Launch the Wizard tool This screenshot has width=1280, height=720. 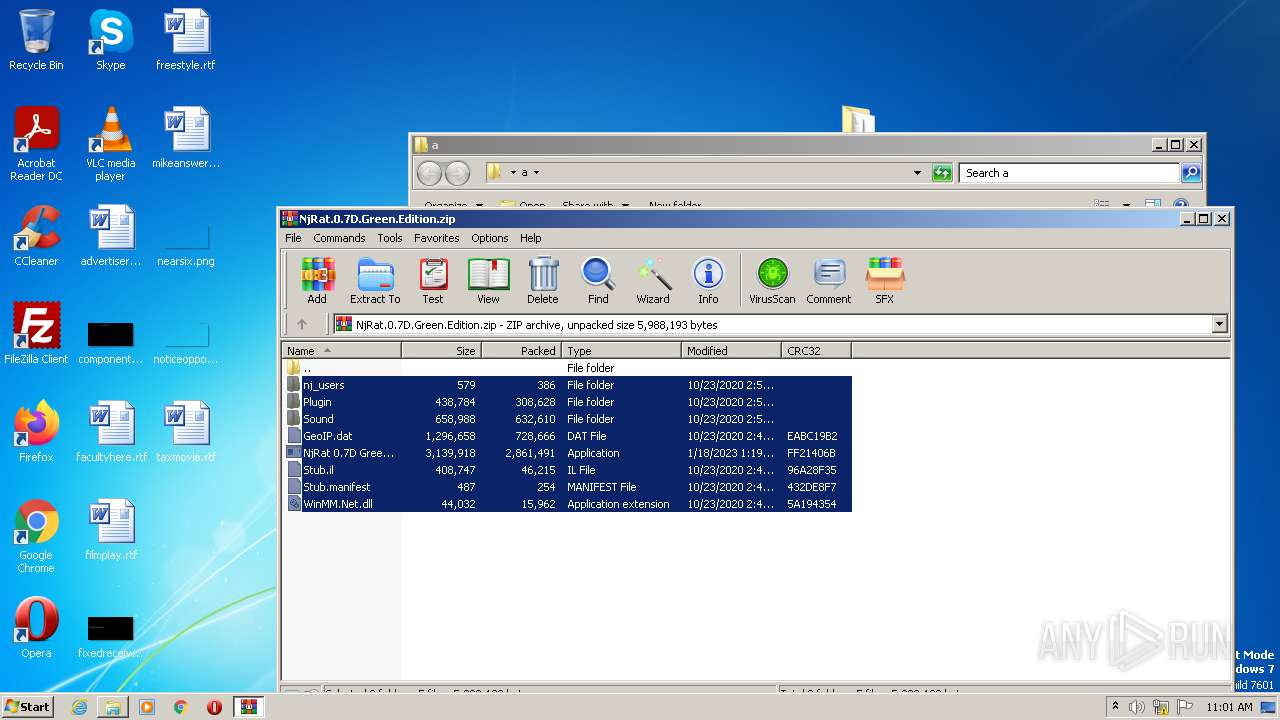click(653, 280)
